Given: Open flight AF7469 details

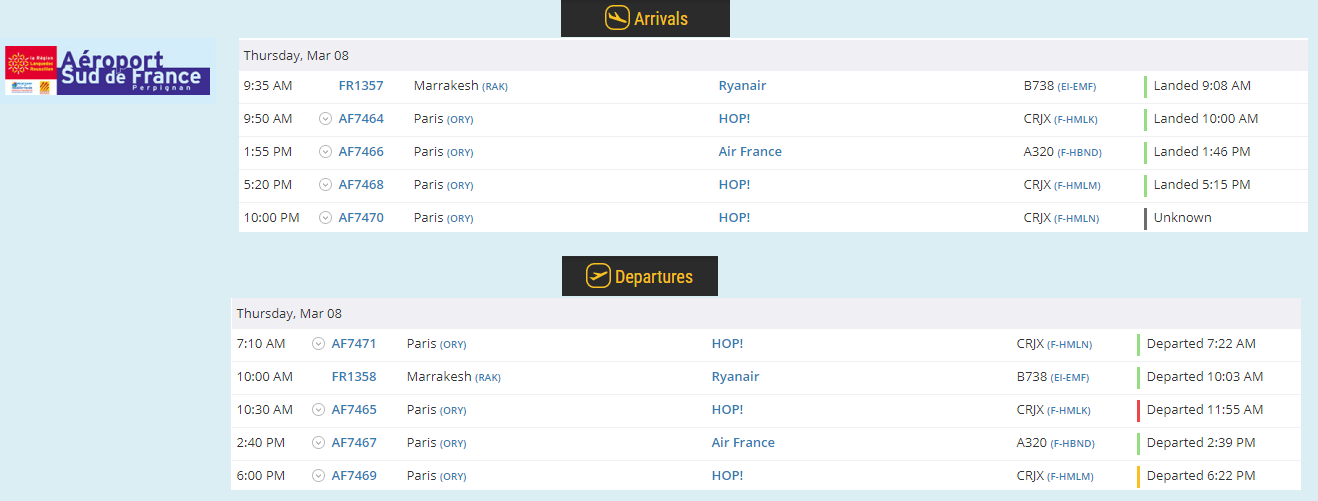Looking at the screenshot, I should pos(354,476).
